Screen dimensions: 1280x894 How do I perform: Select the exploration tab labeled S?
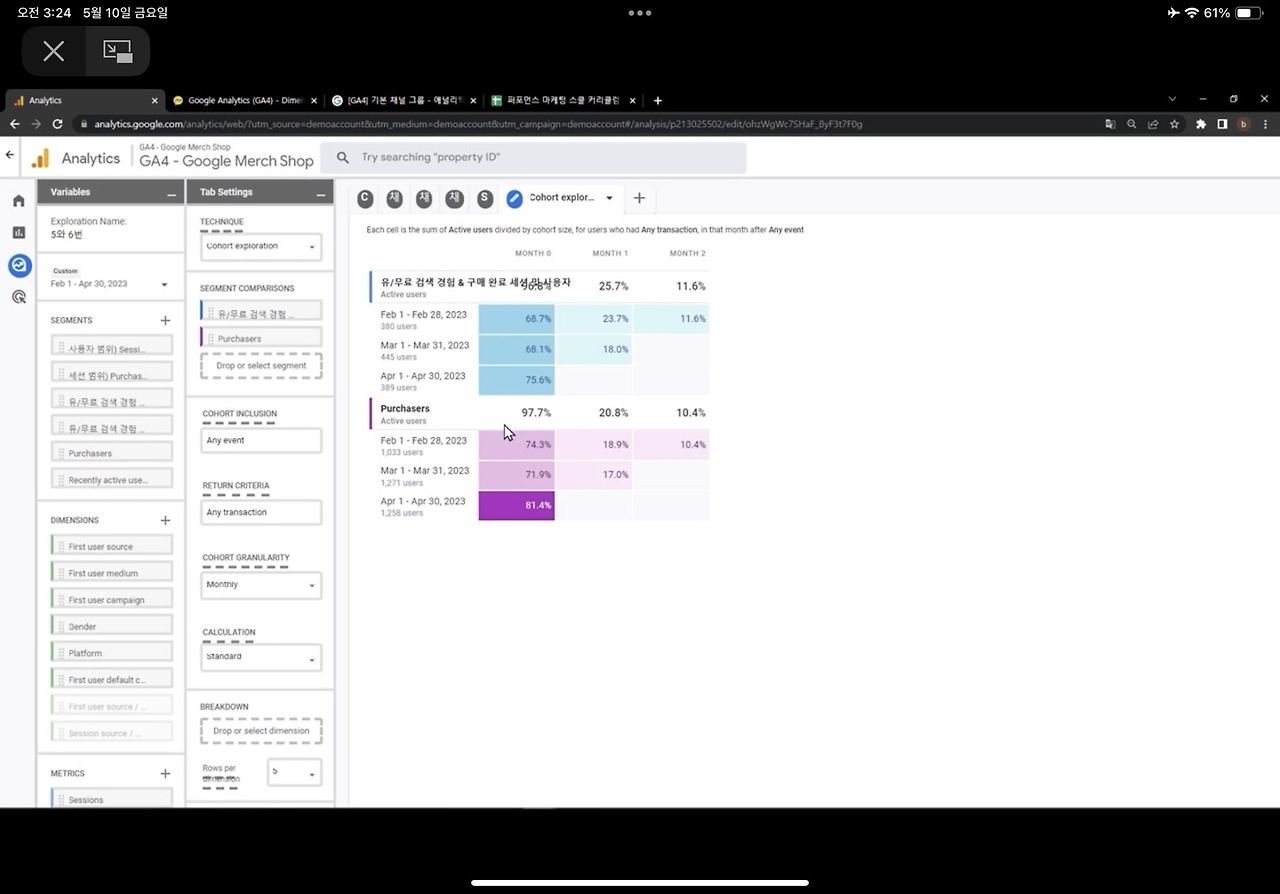(x=485, y=199)
